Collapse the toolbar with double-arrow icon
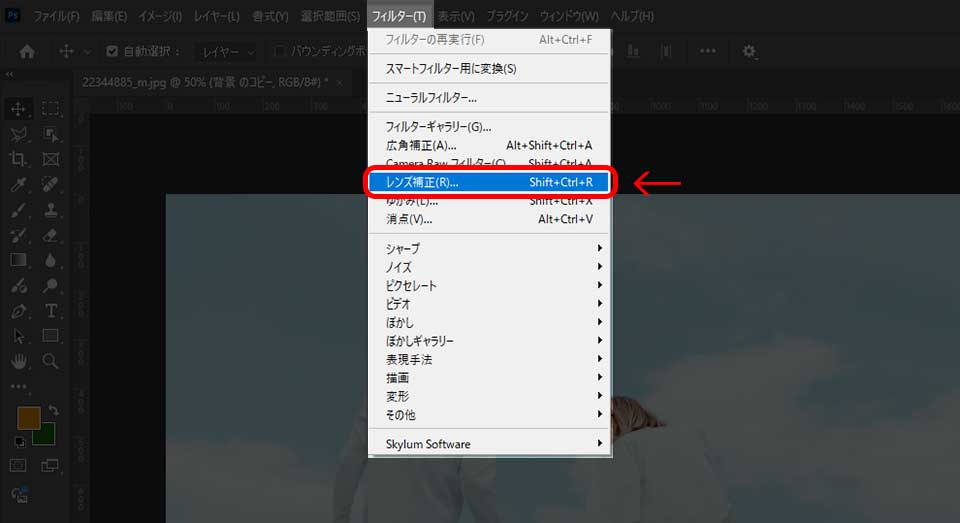Viewport: 960px width, 523px height. tap(9, 74)
